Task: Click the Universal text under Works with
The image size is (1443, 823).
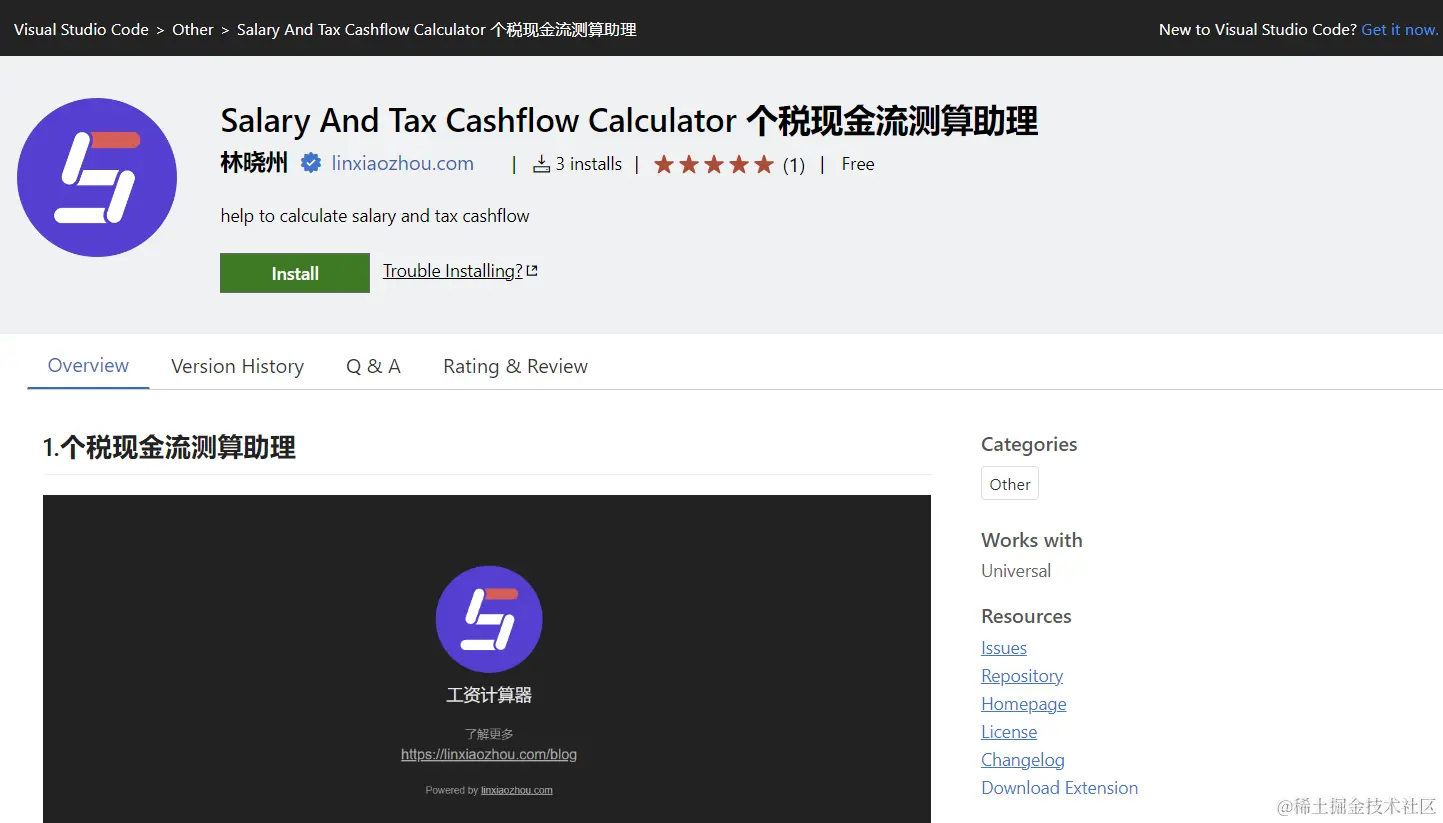Action: tap(1016, 571)
